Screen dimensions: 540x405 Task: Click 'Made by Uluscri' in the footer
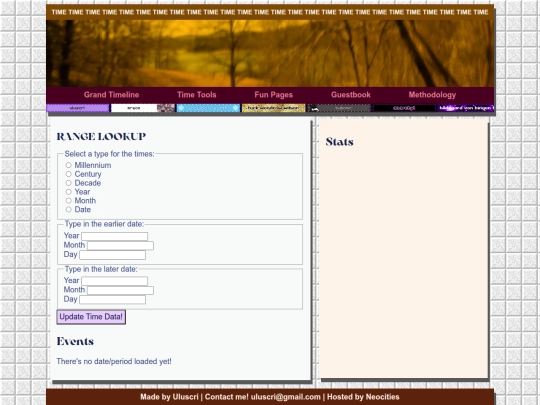point(169,397)
